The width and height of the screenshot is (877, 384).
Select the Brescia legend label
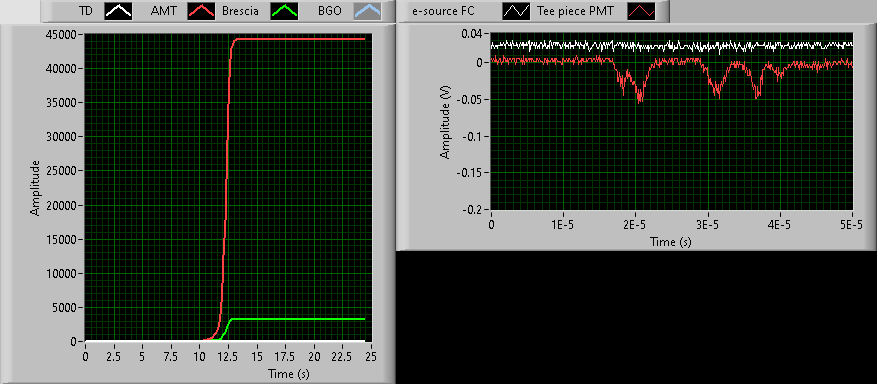(x=240, y=11)
